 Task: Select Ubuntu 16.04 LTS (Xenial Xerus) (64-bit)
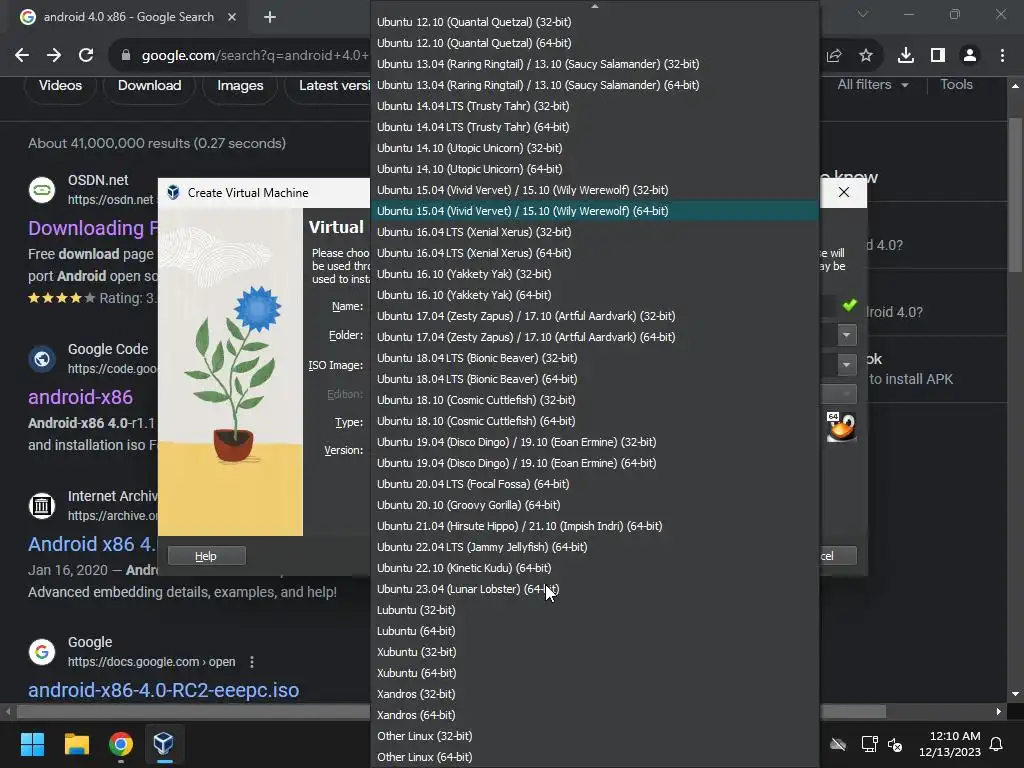[x=594, y=253]
